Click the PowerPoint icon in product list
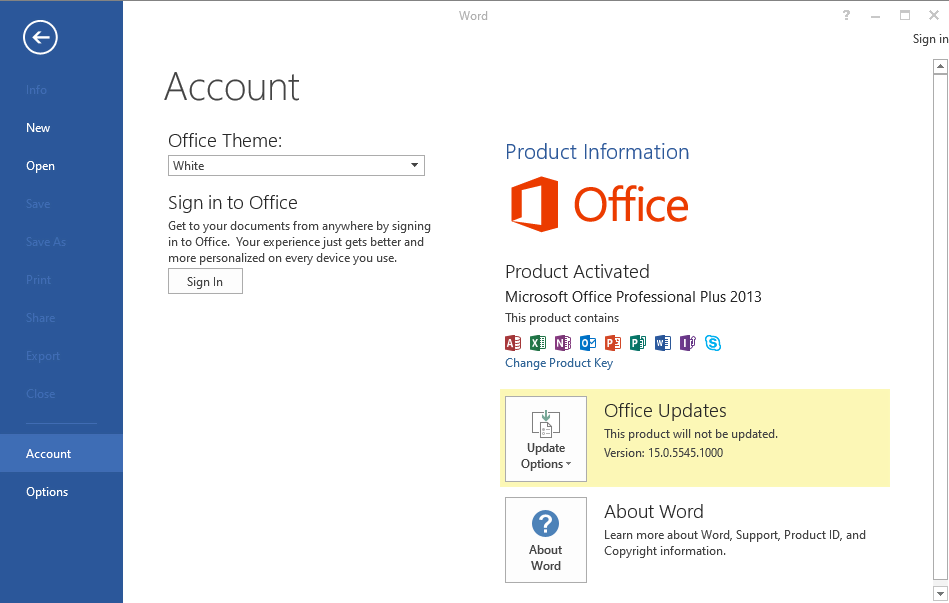 coord(612,342)
